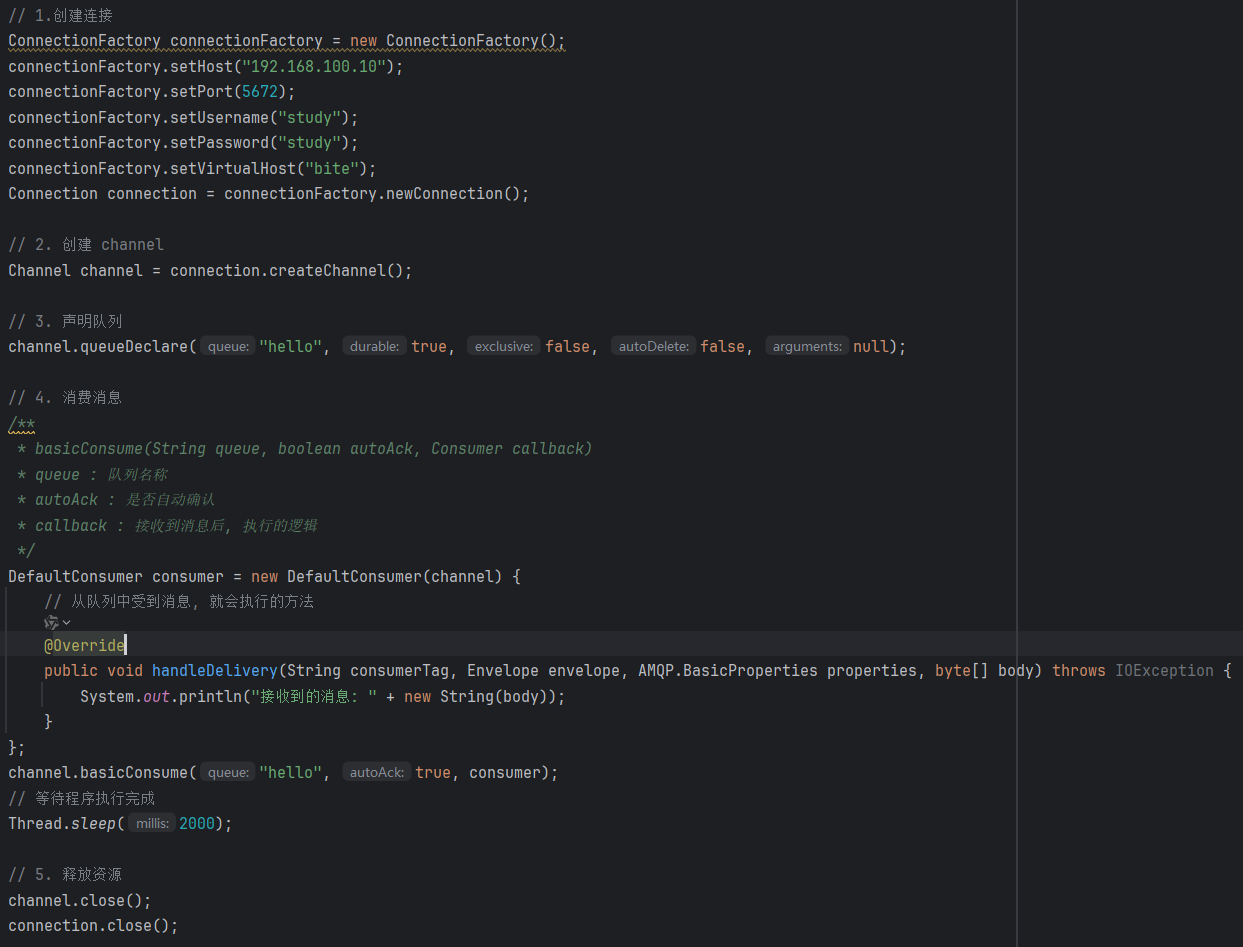Click the '// 4. 消费消息' comment

65,397
